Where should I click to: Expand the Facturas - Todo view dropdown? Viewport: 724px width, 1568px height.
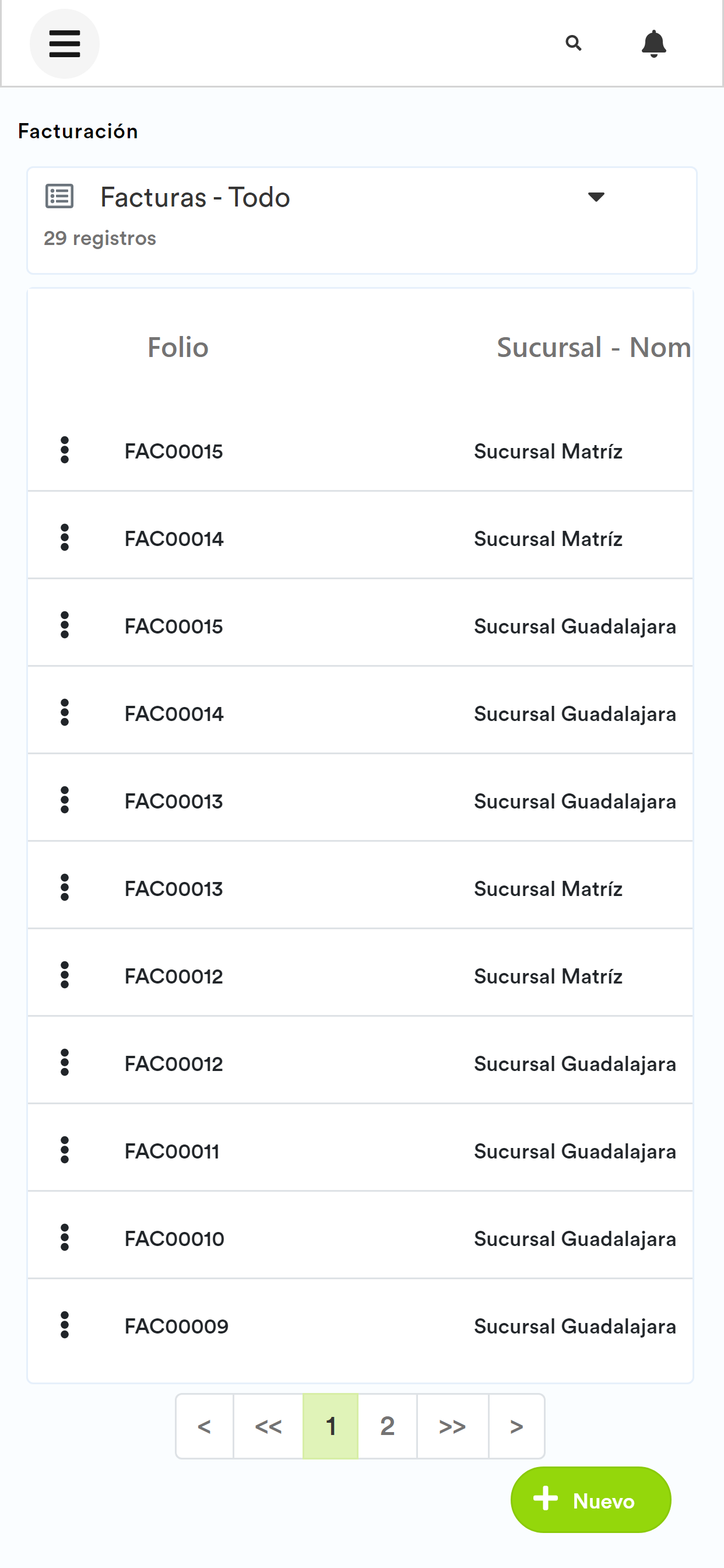pos(596,197)
